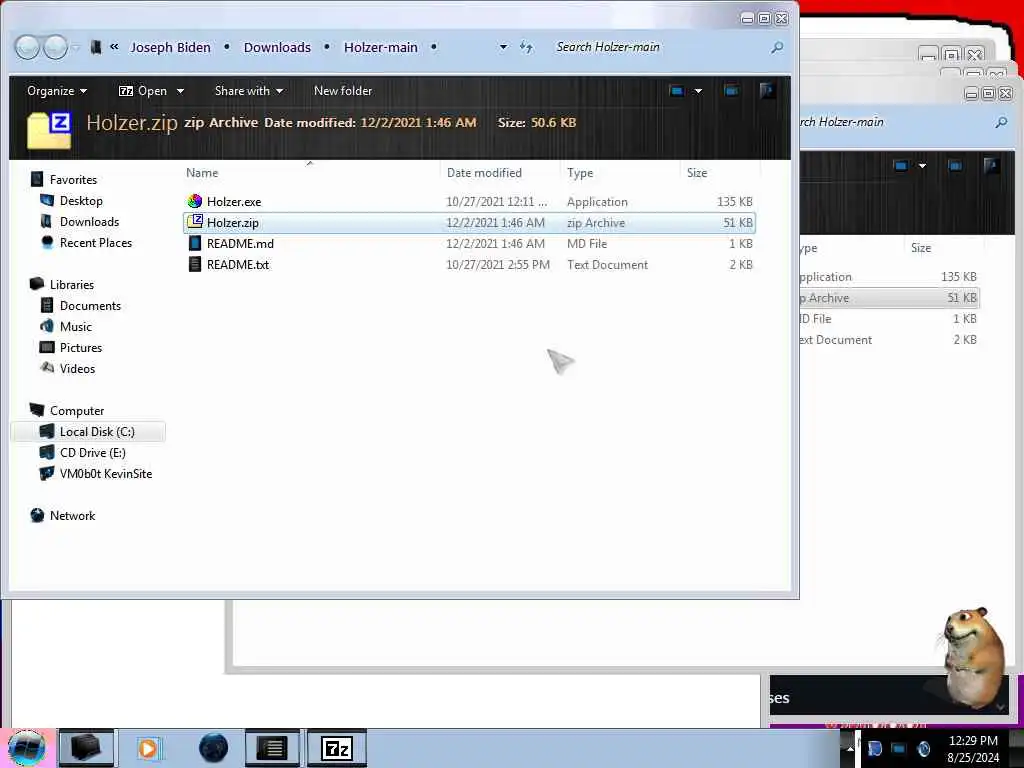Image resolution: width=1024 pixels, height=768 pixels.
Task: Open Desktop in the navigation pane
Action: 81,200
